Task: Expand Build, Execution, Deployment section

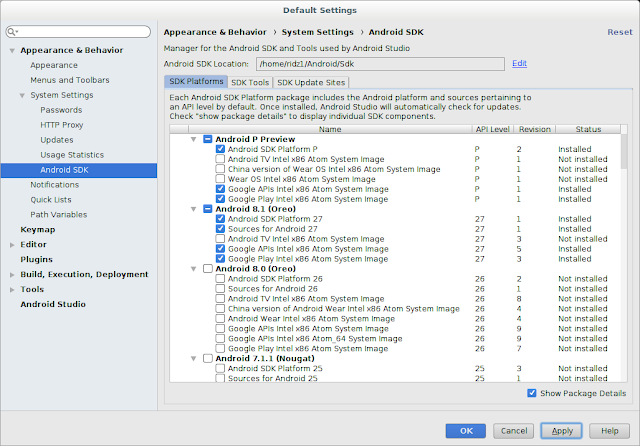Action: tap(12, 275)
